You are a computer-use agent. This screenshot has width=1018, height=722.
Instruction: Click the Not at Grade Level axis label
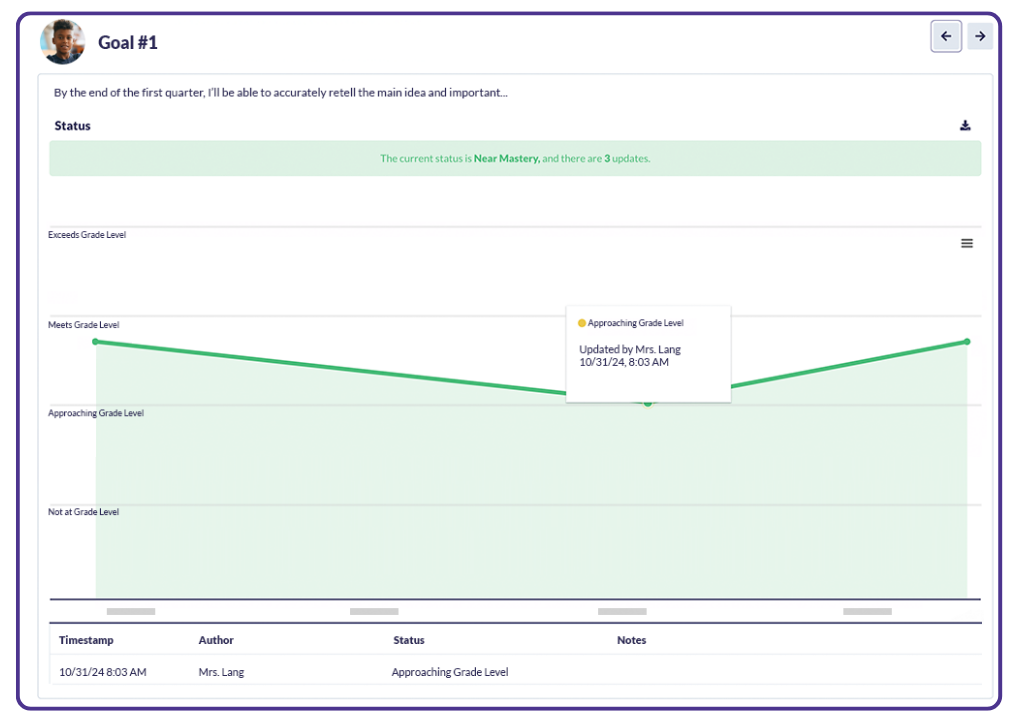point(83,512)
